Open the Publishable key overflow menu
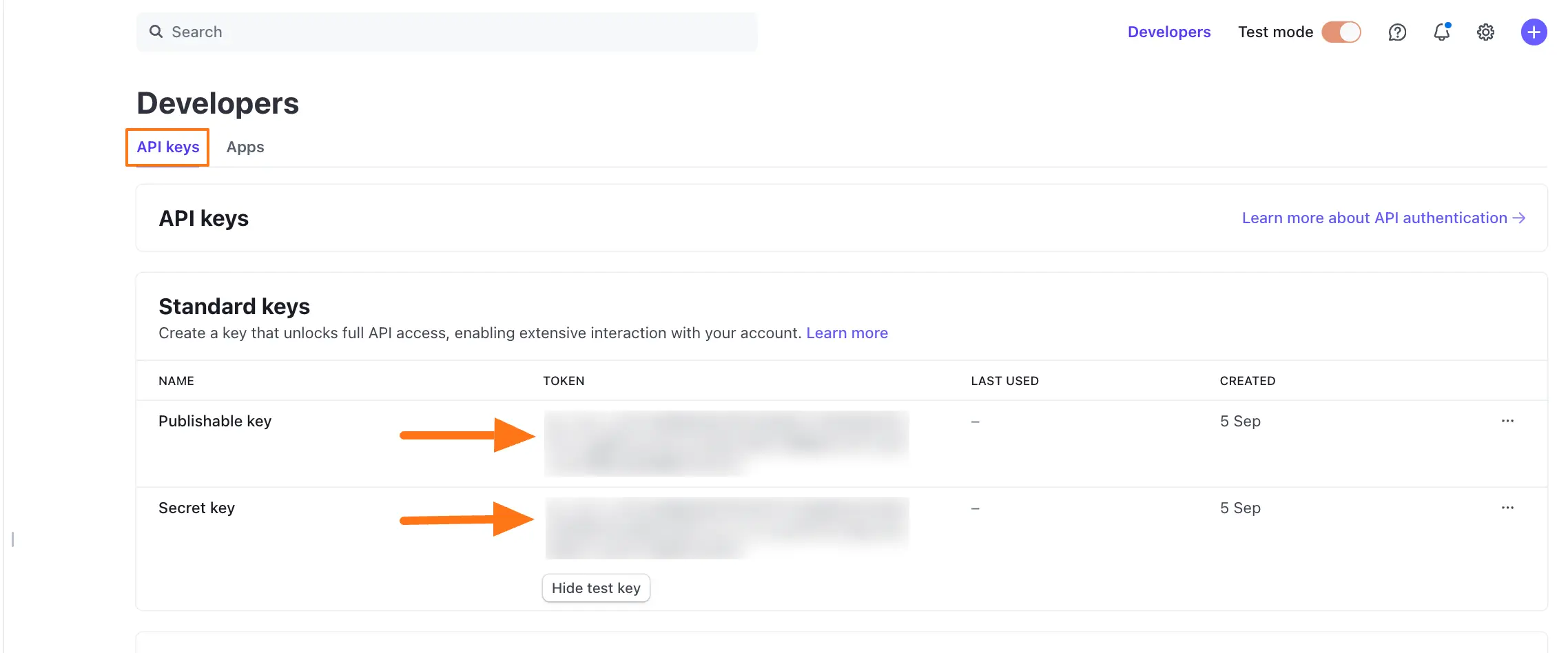Image resolution: width=1568 pixels, height=653 pixels. (x=1509, y=420)
